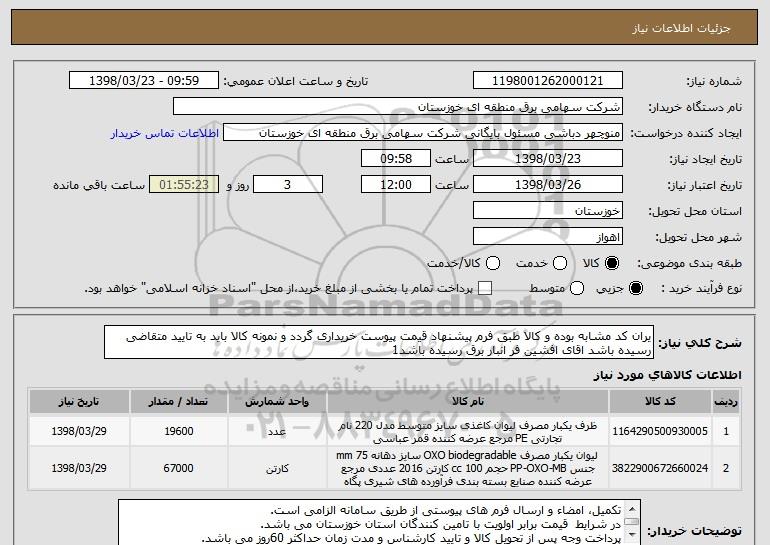The height and width of the screenshot is (545, 770).
Task: Click quantity cell 19600
Action: point(179,431)
